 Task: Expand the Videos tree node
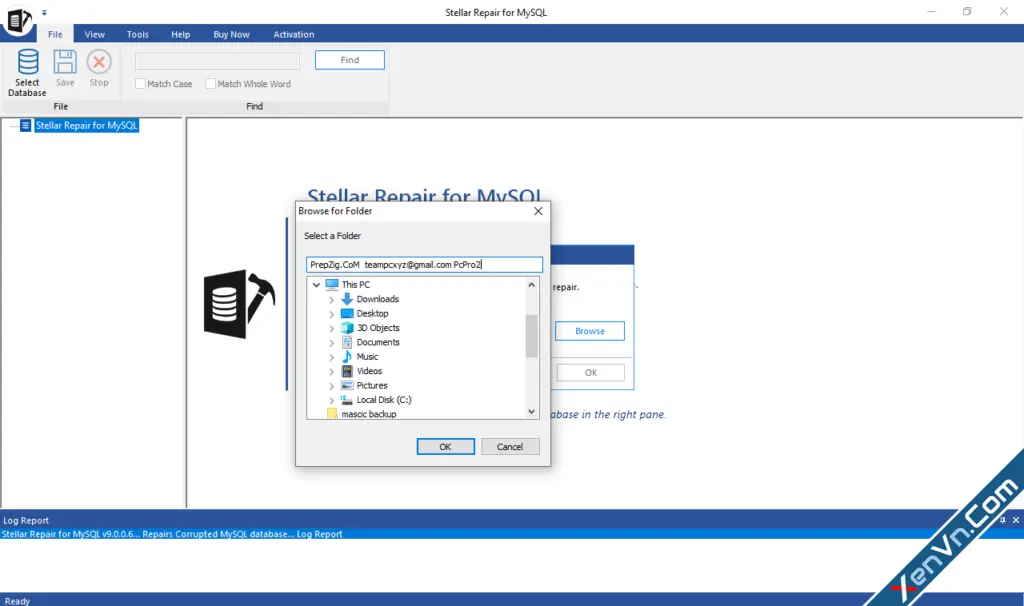point(331,372)
